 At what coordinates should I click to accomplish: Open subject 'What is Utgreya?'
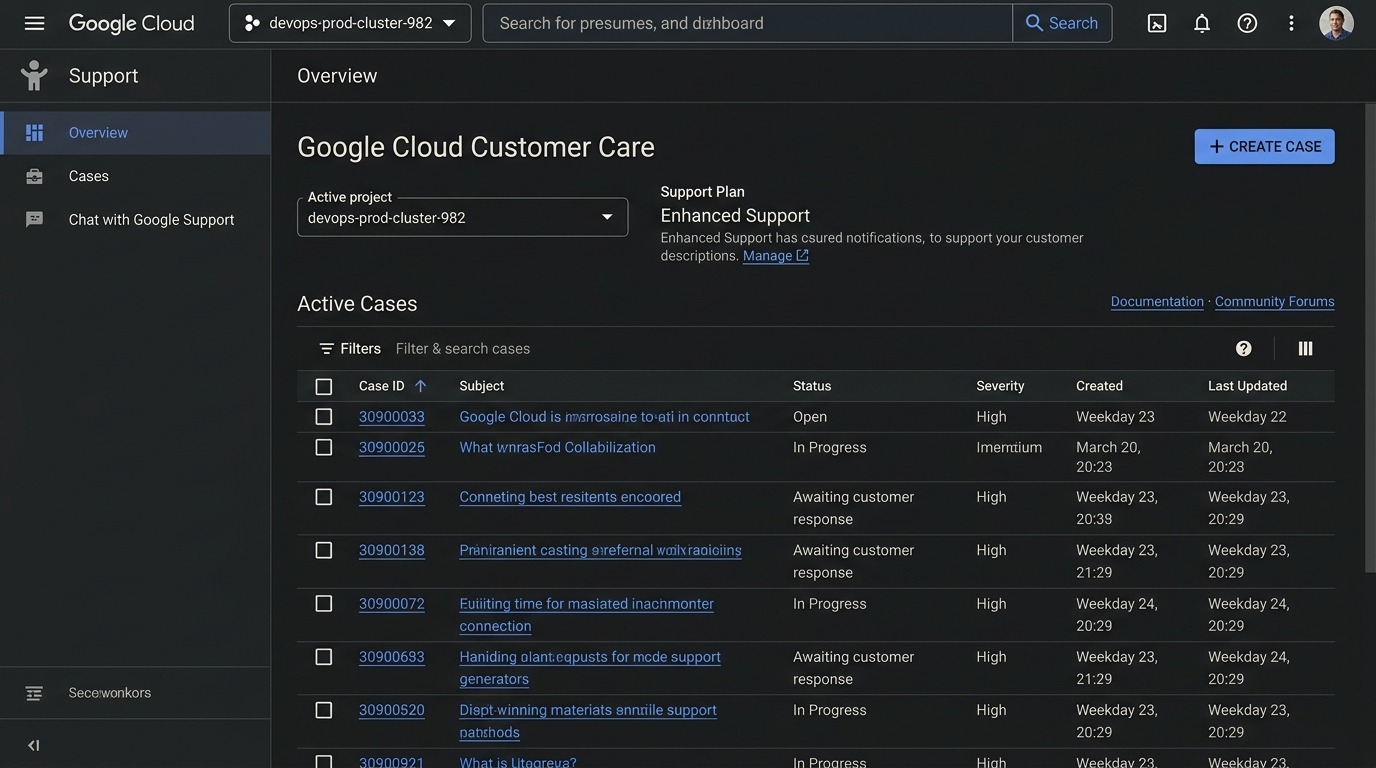pyautogui.click(x=518, y=762)
